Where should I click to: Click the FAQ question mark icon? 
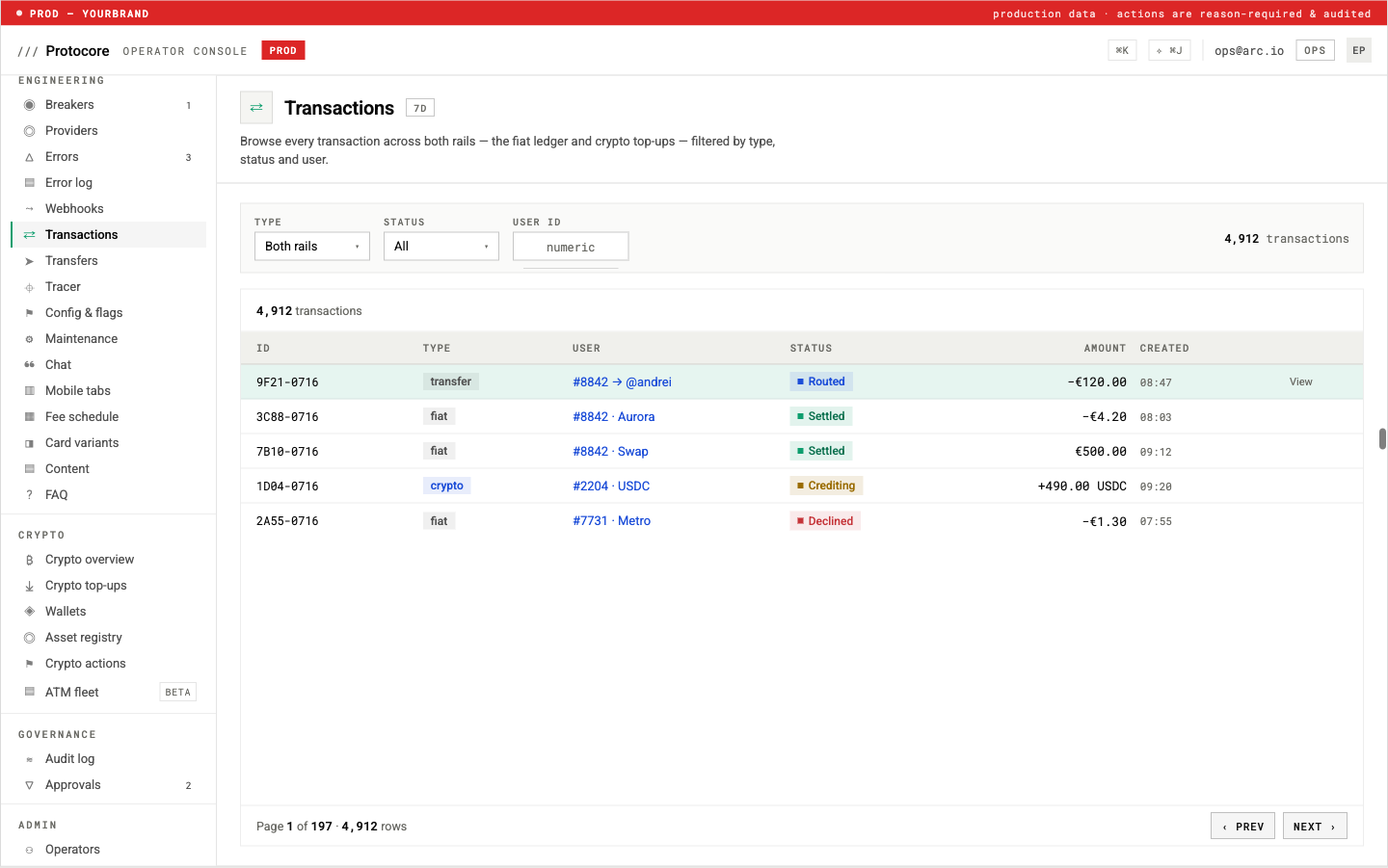pyautogui.click(x=29, y=495)
